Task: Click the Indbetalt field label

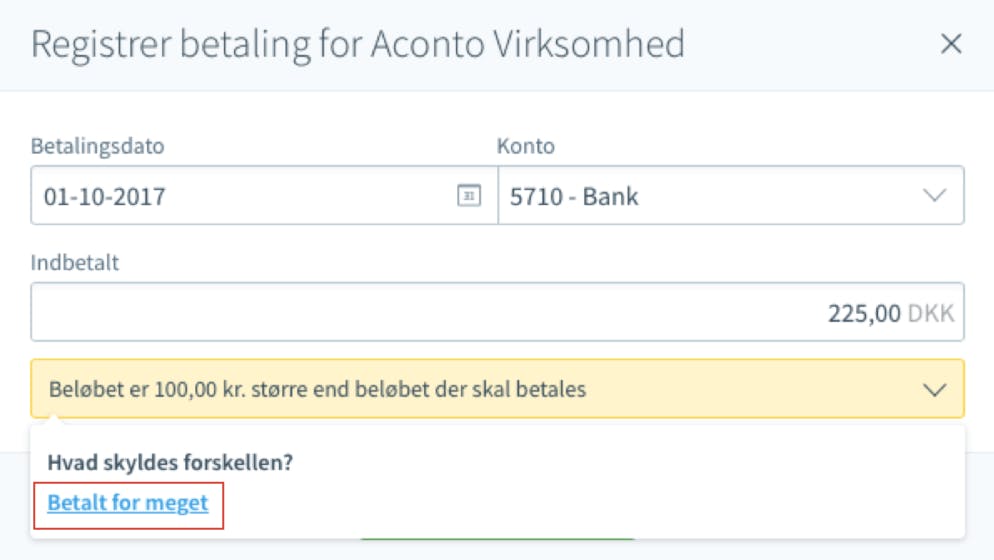Action: coord(75,263)
